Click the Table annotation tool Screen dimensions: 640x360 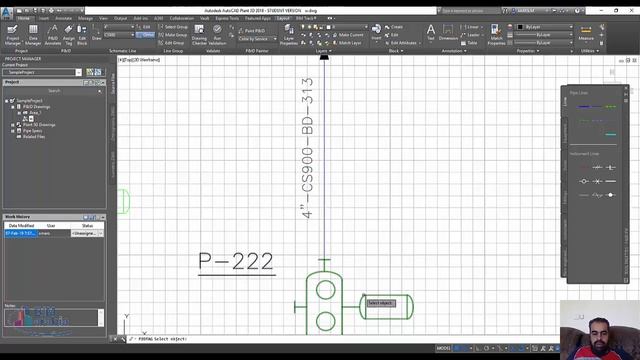tap(469, 43)
